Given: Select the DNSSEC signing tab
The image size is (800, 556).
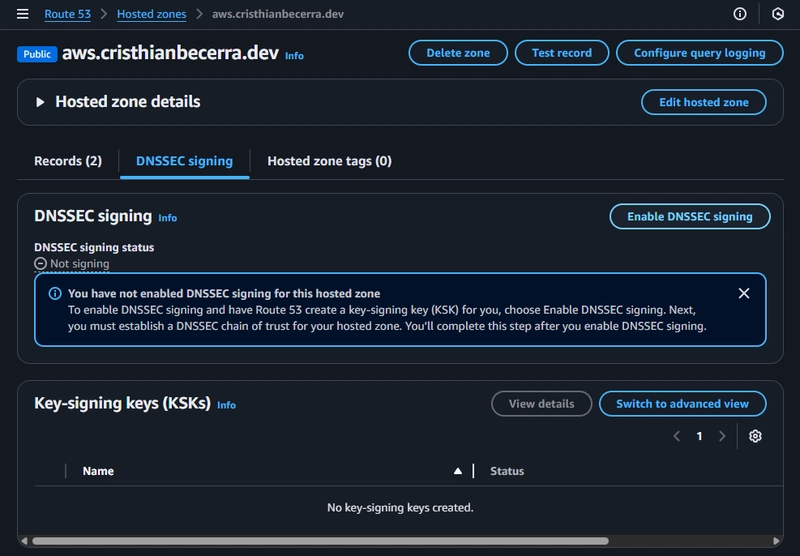Looking at the screenshot, I should pos(184,161).
